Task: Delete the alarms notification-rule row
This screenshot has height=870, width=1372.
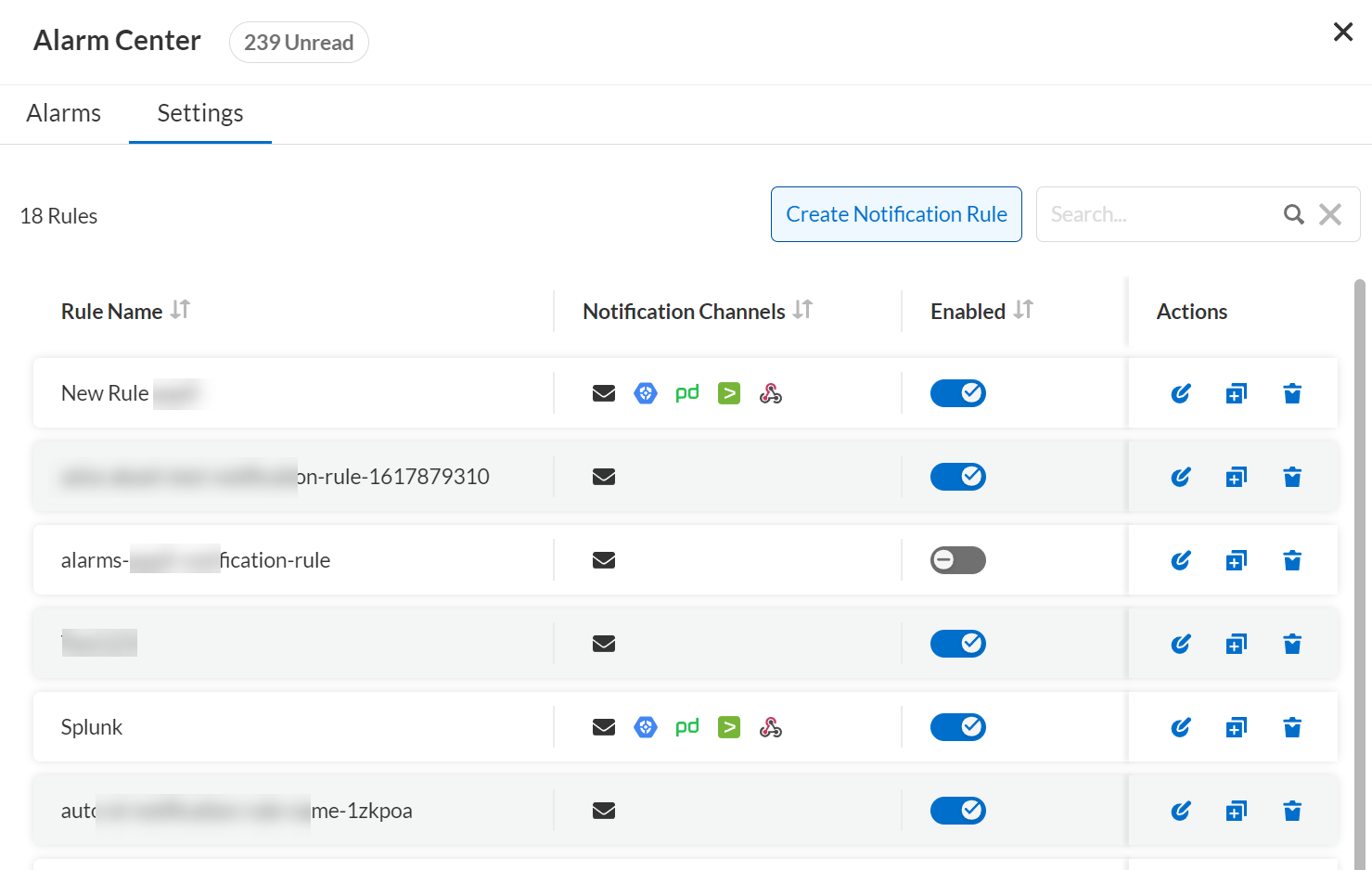Action: tap(1292, 560)
